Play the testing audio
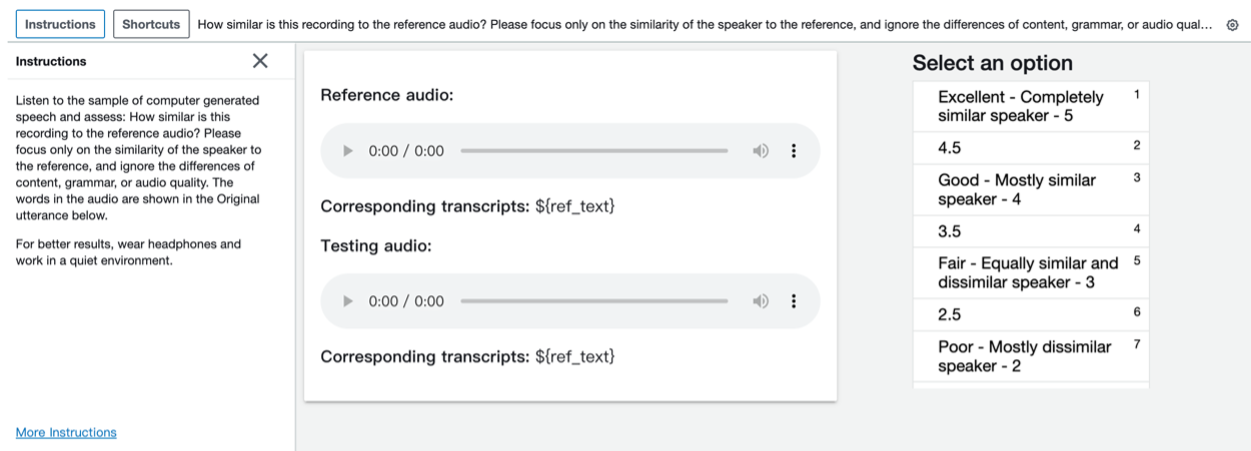This screenshot has height=451, width=1251. click(x=348, y=301)
